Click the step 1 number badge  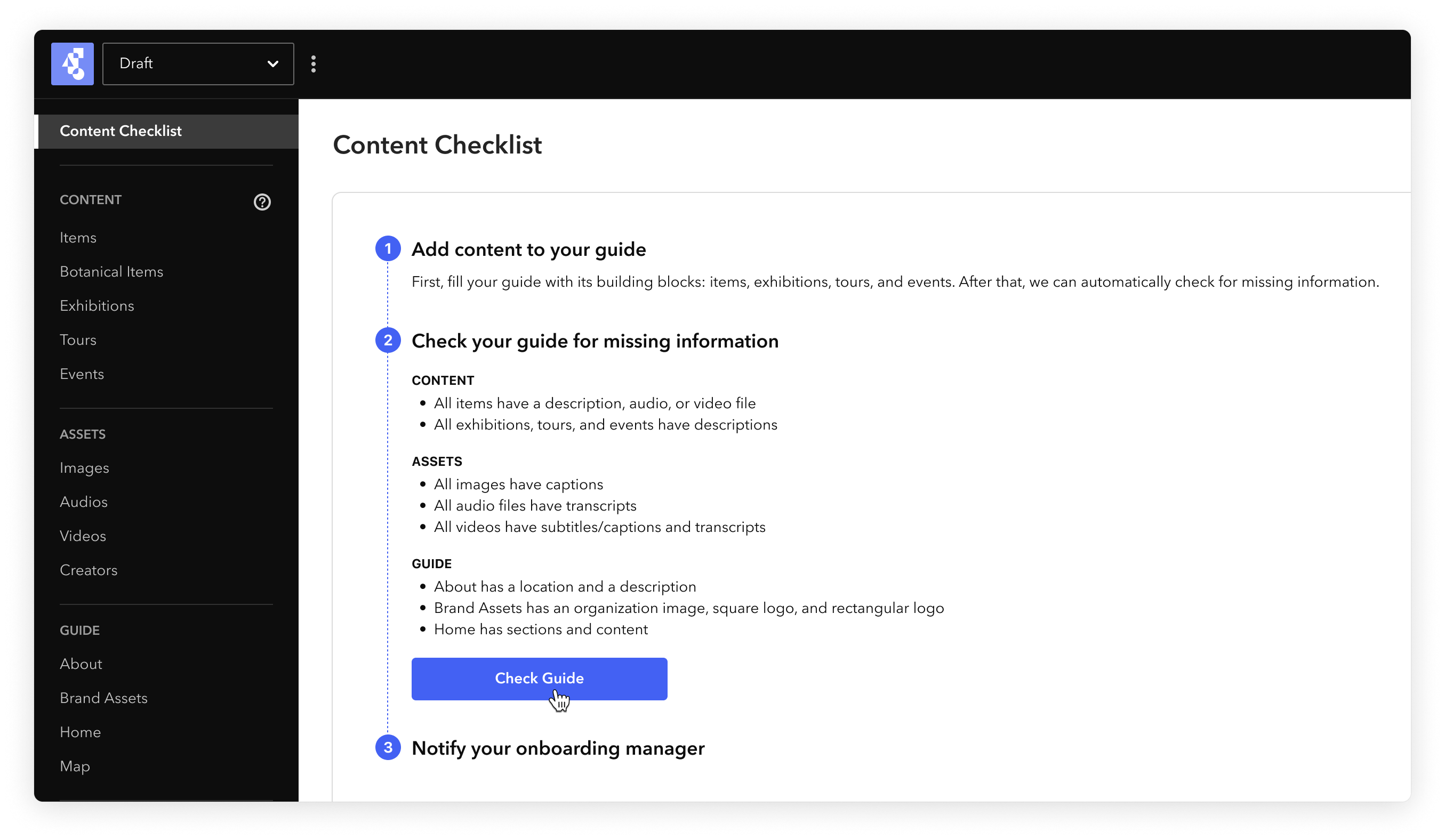(388, 249)
